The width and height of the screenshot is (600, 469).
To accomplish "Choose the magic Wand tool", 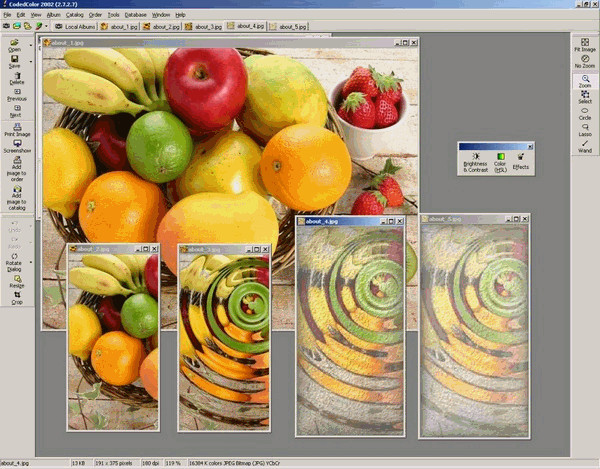I will (585, 147).
